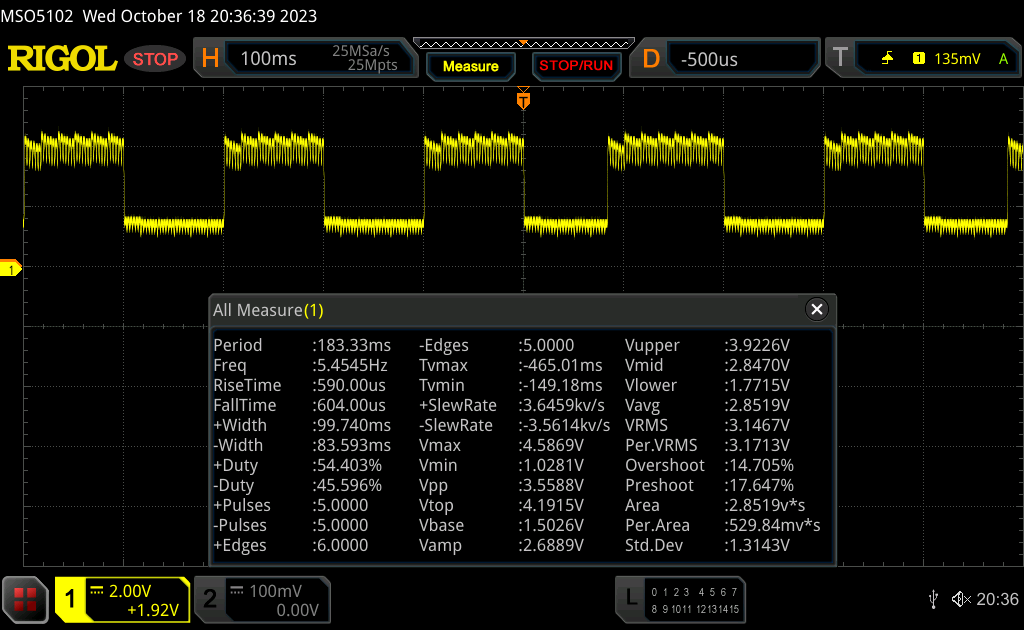Viewport: 1024px width, 630px height.
Task: Click the date and time header text
Action: 200,16
